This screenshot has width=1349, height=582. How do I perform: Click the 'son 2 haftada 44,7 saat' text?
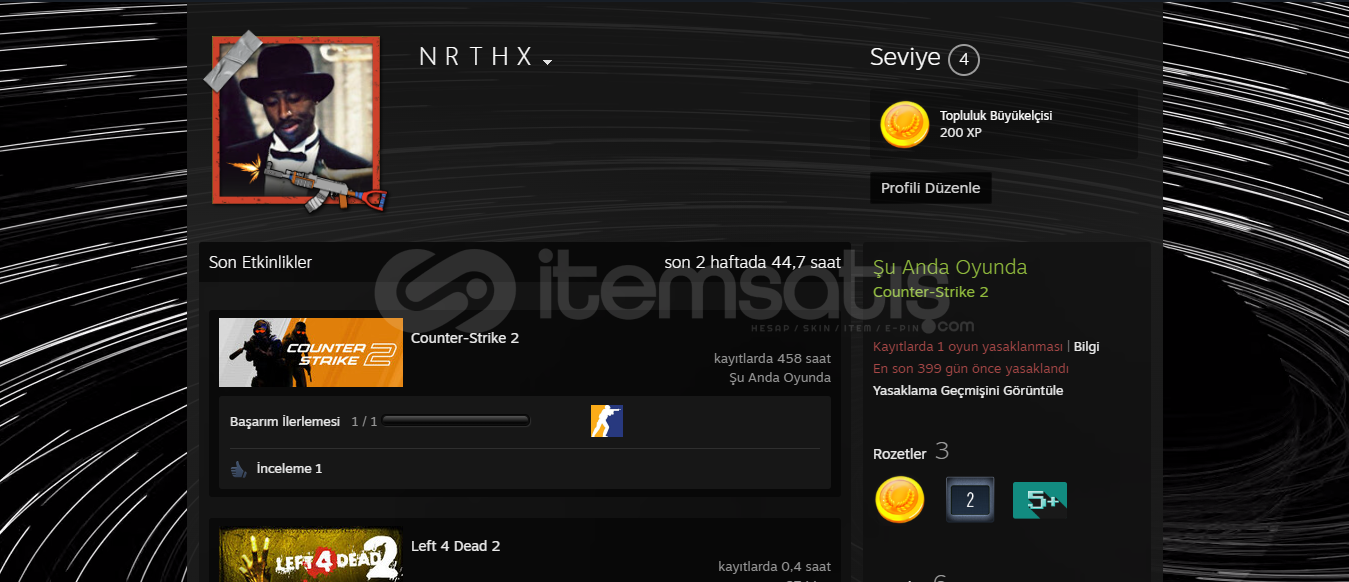point(753,262)
